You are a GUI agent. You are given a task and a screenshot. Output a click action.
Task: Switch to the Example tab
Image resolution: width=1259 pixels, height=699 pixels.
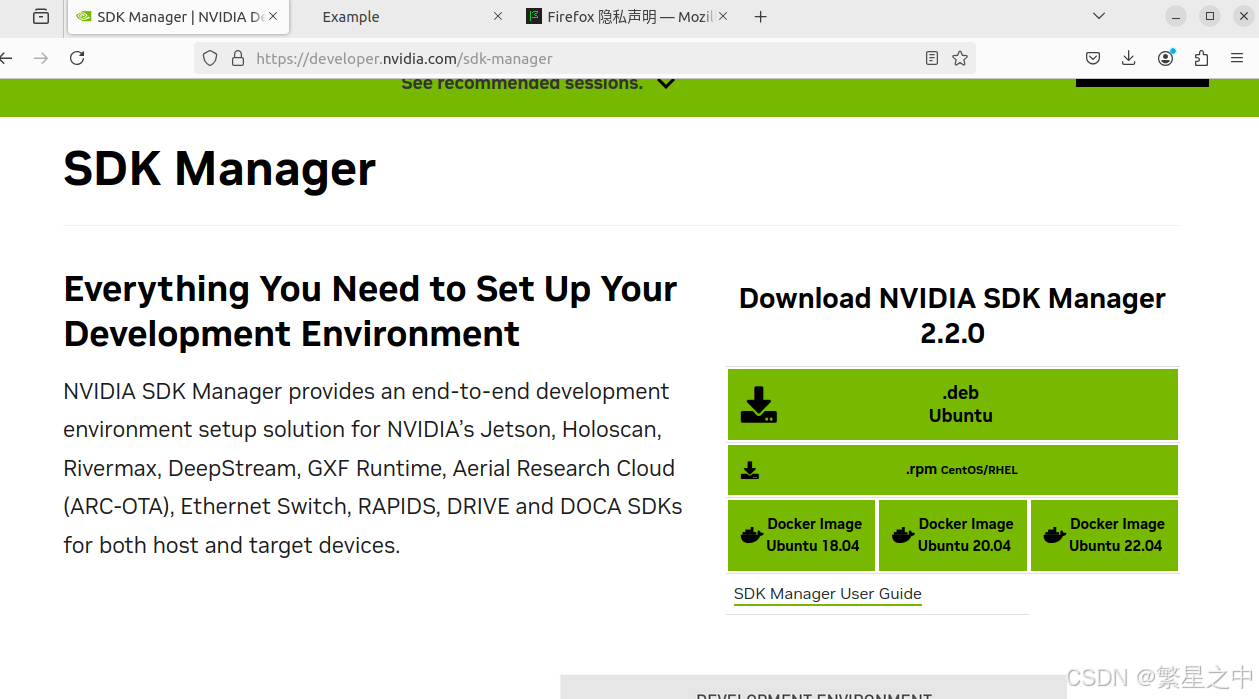351,17
